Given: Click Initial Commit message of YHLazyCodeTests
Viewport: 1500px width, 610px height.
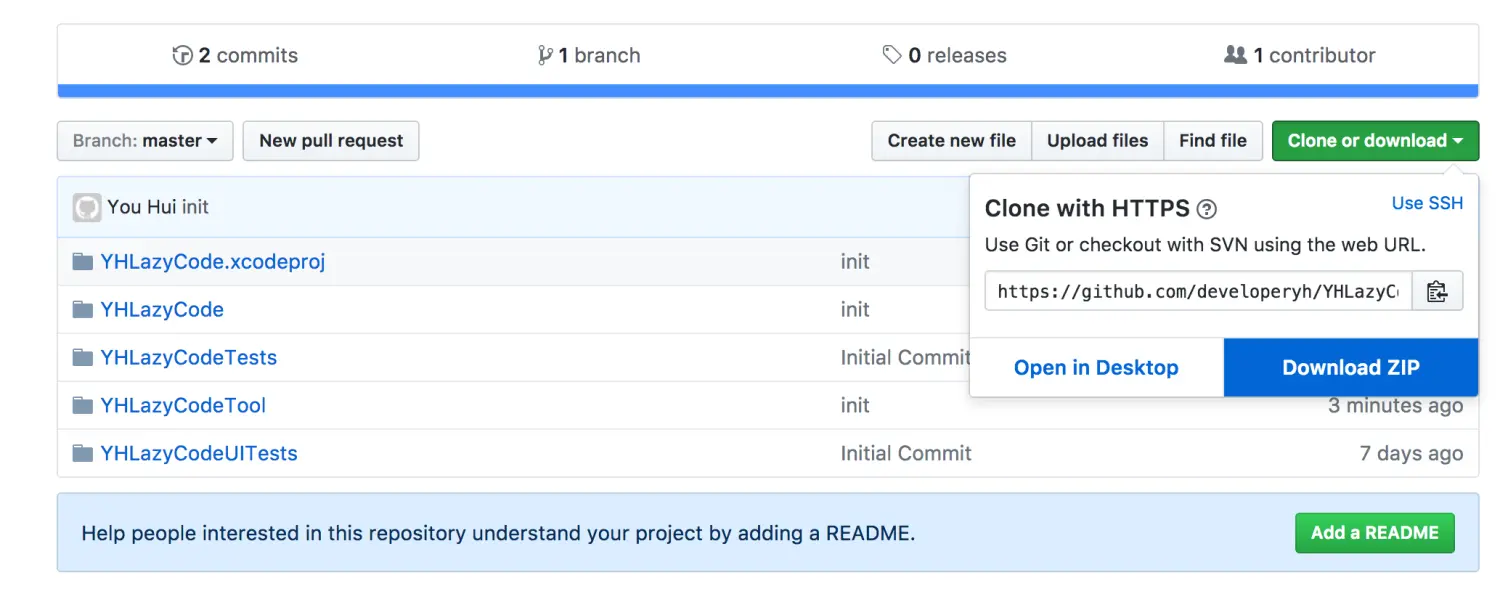Looking at the screenshot, I should [905, 358].
